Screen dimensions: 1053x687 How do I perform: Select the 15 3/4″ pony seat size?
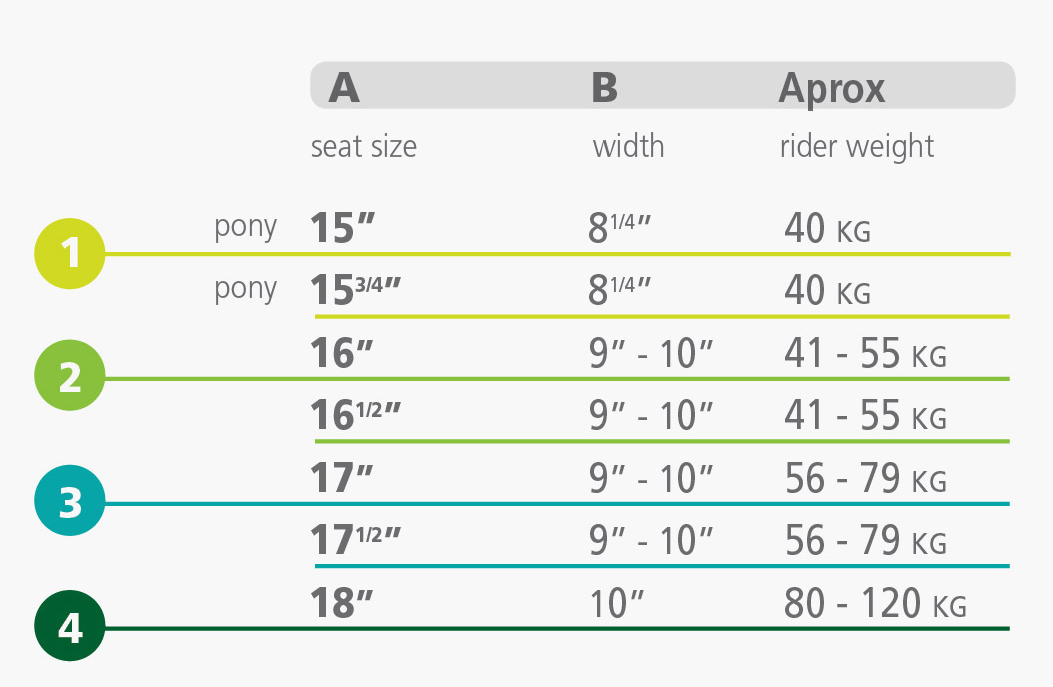pos(355,290)
